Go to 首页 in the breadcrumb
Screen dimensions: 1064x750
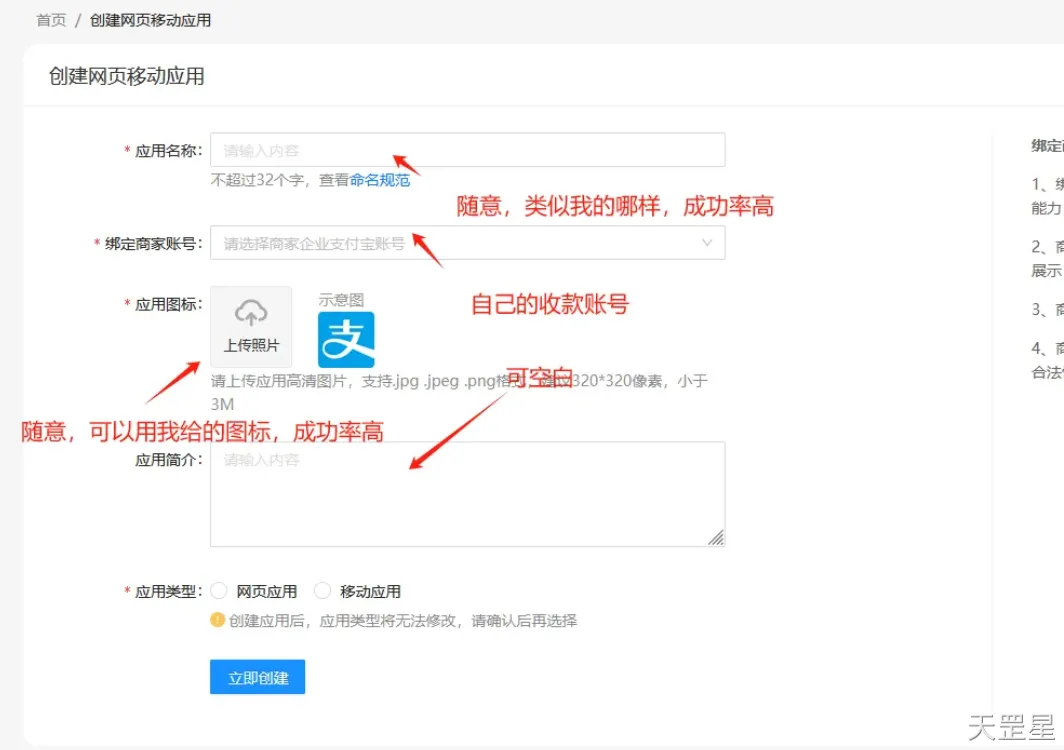coord(51,20)
